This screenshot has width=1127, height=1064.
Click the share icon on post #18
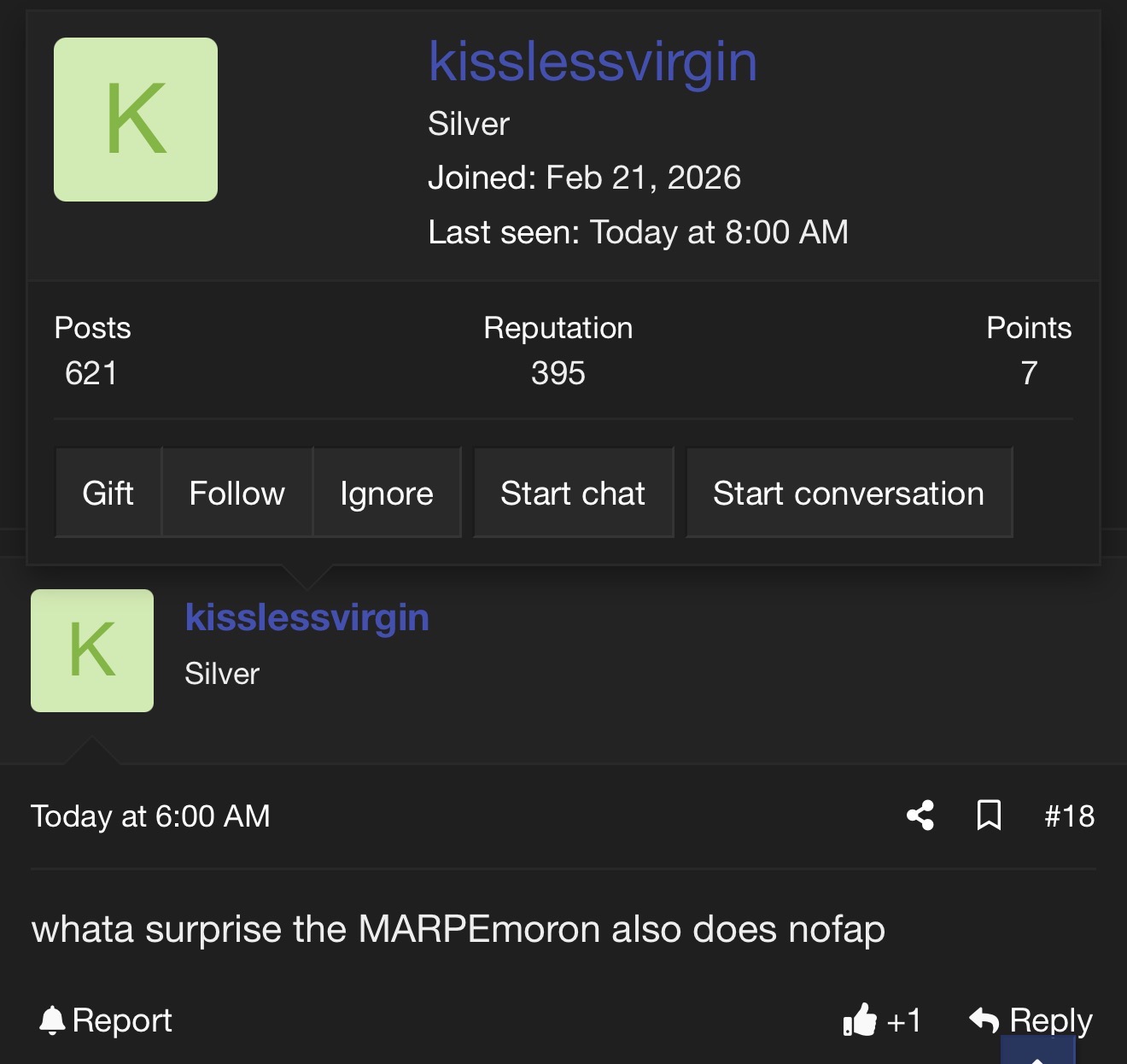pos(920,816)
